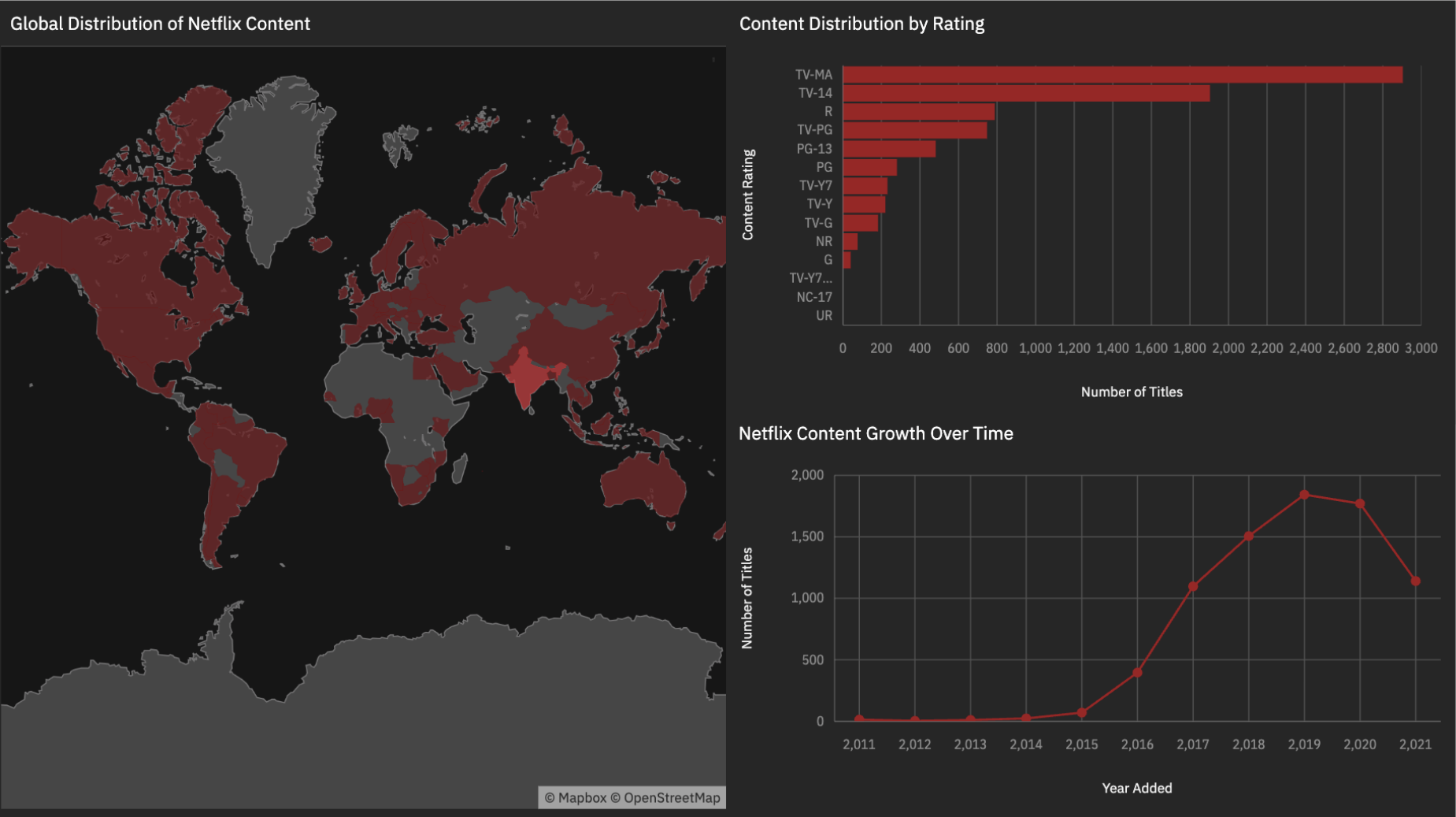Image resolution: width=1456 pixels, height=817 pixels.
Task: Click the PG-13 bar
Action: tap(889, 149)
